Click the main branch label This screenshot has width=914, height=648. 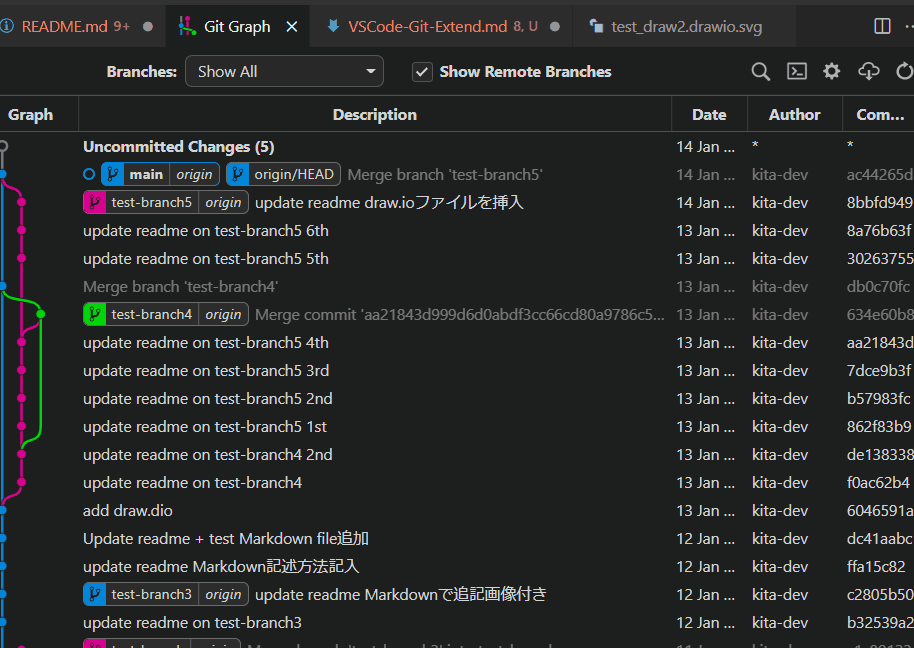146,173
